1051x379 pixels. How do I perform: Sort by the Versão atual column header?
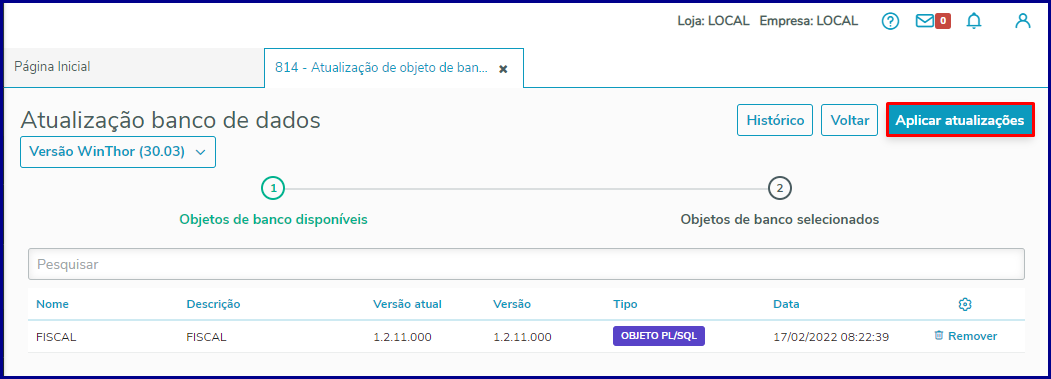[407, 304]
